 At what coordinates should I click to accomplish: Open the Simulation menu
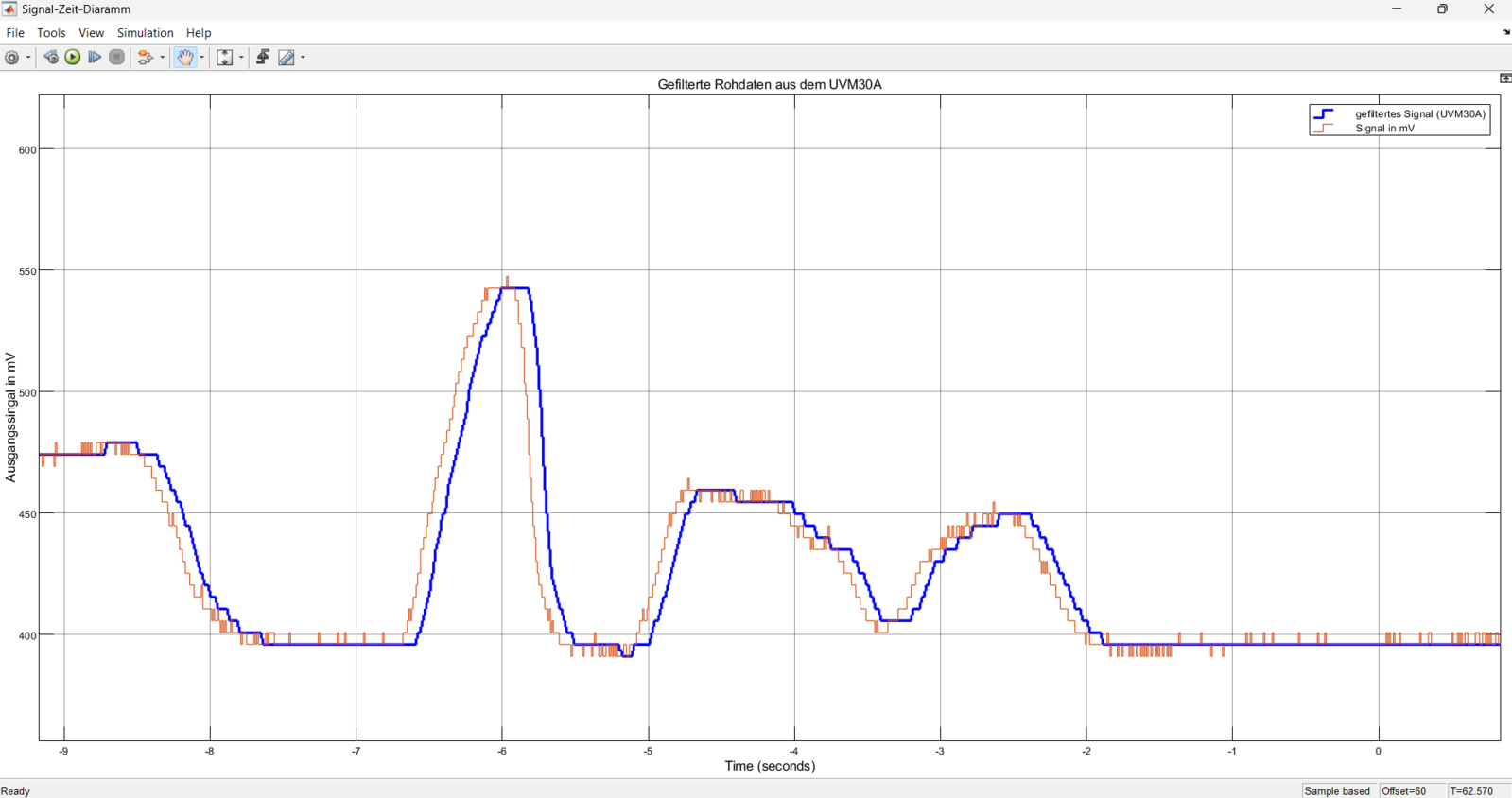coord(145,33)
